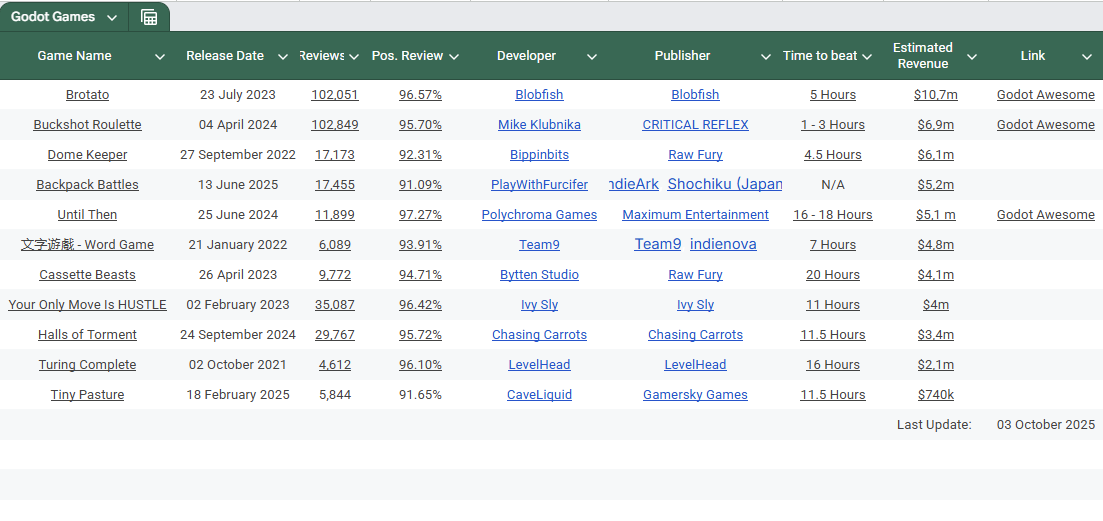This screenshot has height=521, width=1103.
Task: Click Ivy Sly in the Developer column
Action: 540,305
